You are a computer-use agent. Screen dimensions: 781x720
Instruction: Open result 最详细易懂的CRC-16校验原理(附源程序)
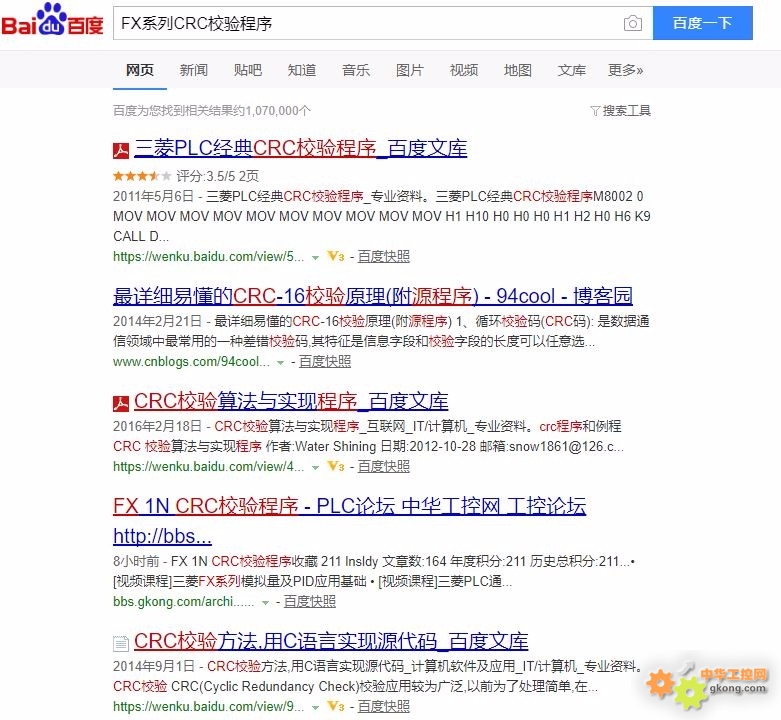click(373, 296)
